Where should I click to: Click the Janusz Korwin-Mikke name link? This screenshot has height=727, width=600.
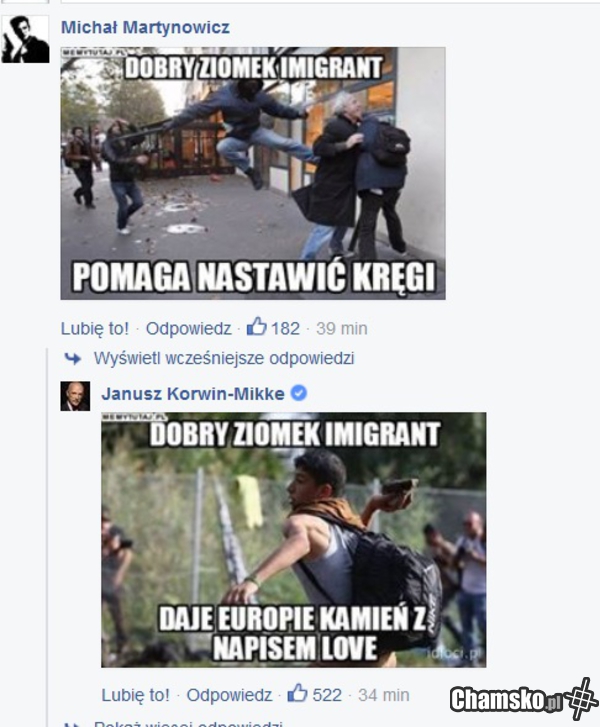(x=193, y=394)
